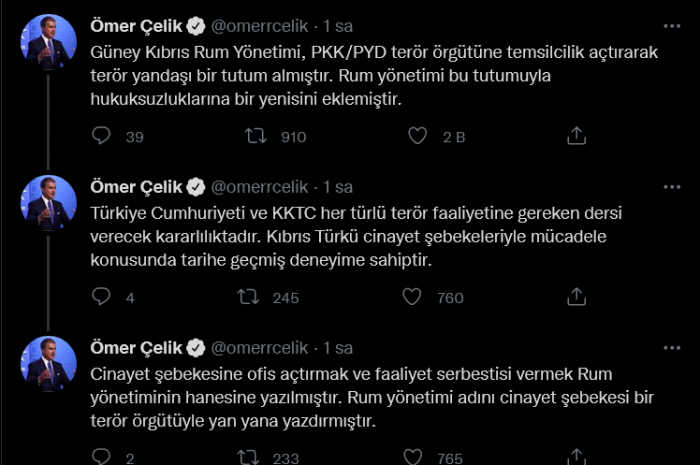Reply to the first tweet about Güney Kıbrıs
This screenshot has width=700, height=465.
coord(101,136)
